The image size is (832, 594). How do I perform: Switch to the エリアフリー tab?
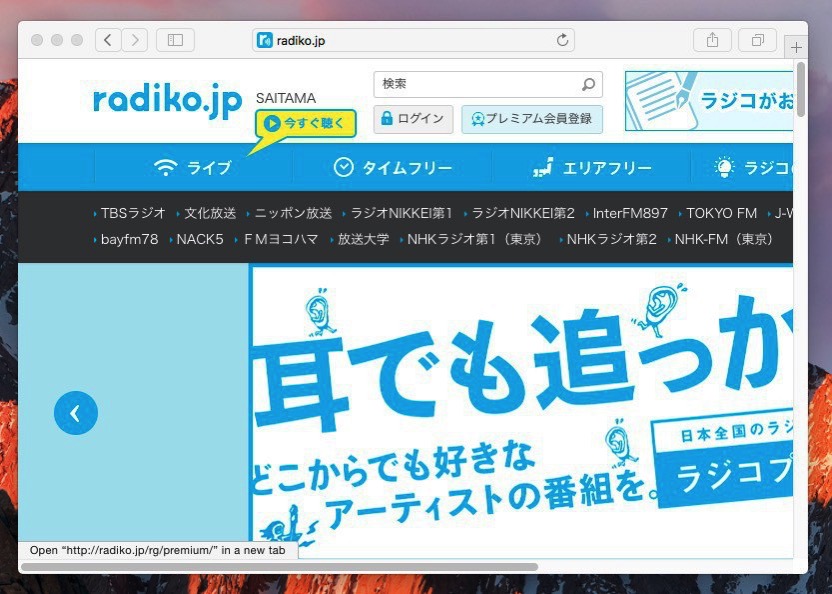click(x=592, y=168)
